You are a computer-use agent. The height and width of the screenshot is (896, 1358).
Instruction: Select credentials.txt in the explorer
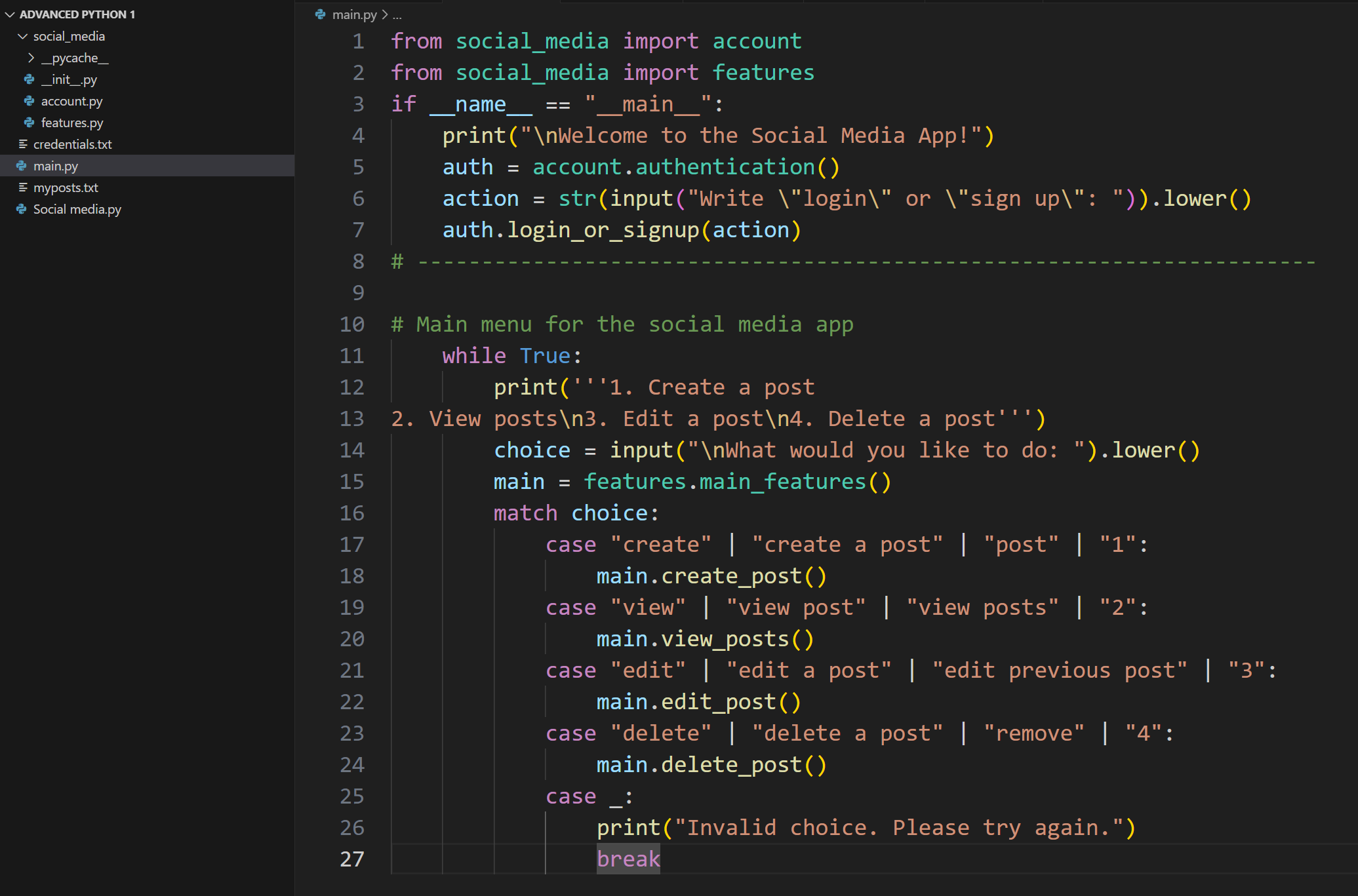pyautogui.click(x=72, y=144)
